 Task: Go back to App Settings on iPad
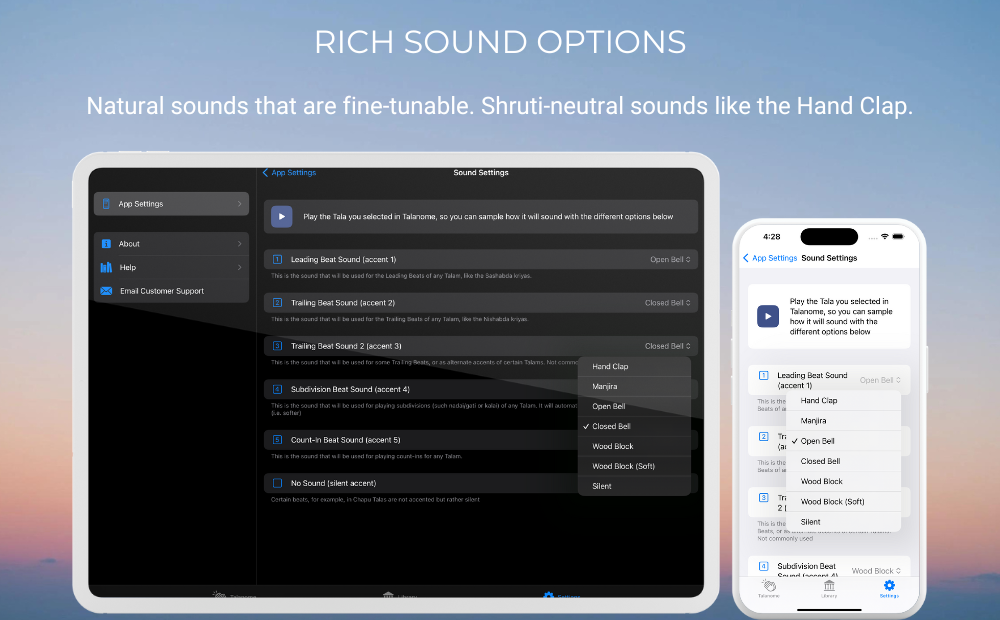[x=290, y=172]
